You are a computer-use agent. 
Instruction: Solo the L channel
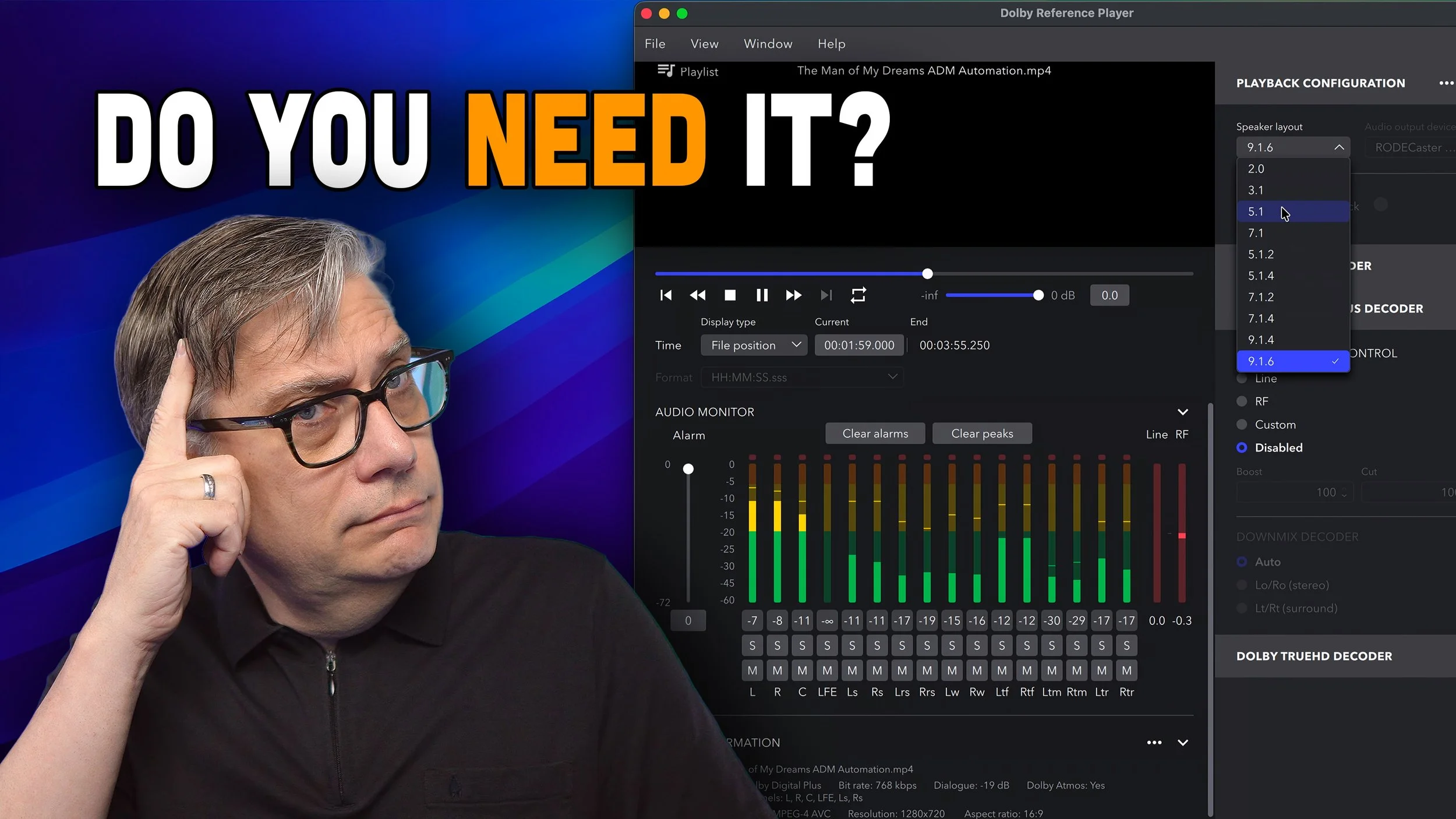(x=752, y=645)
